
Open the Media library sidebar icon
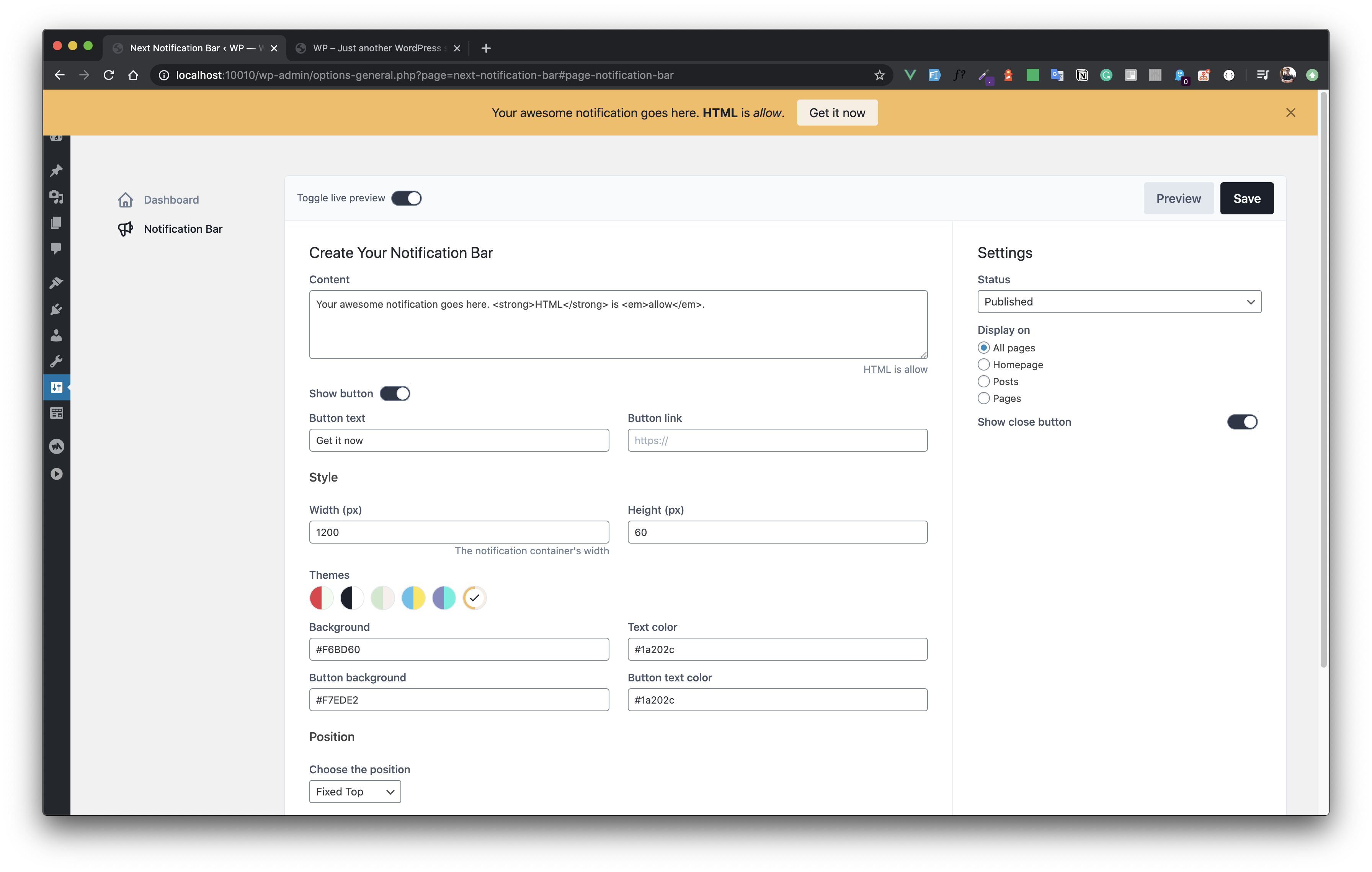pos(56,196)
